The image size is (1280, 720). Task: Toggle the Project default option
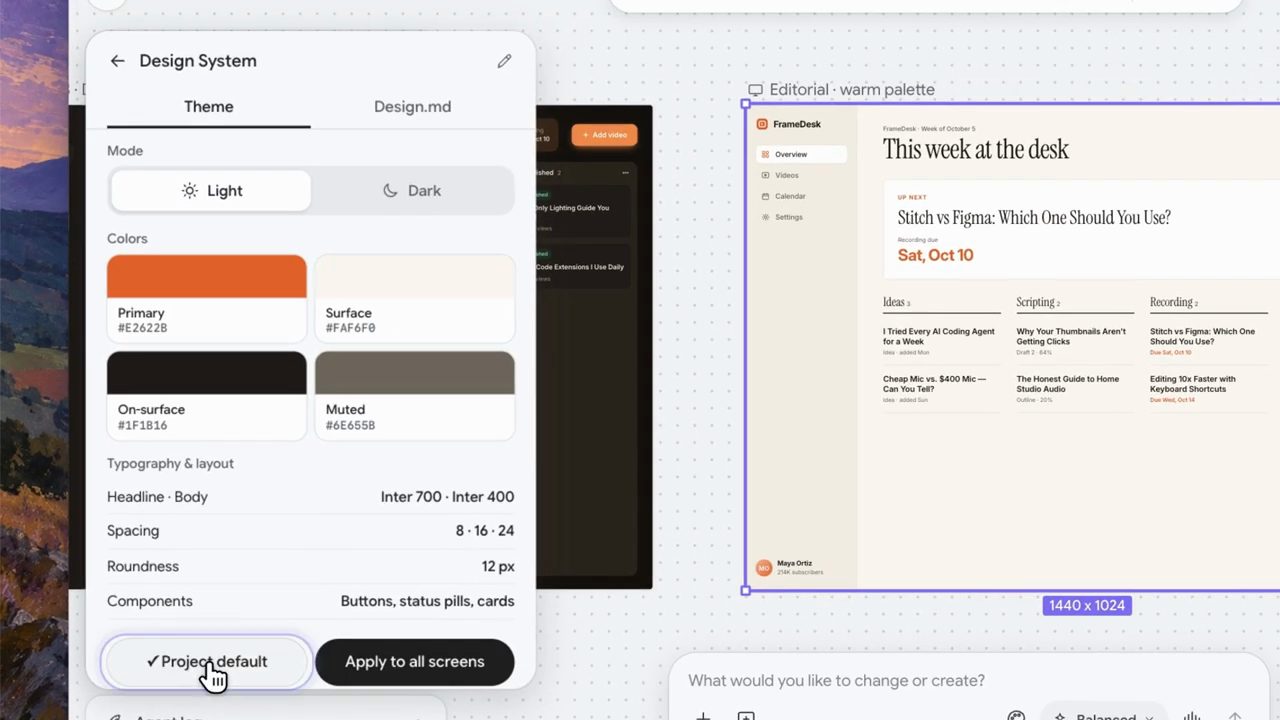pyautogui.click(x=207, y=662)
